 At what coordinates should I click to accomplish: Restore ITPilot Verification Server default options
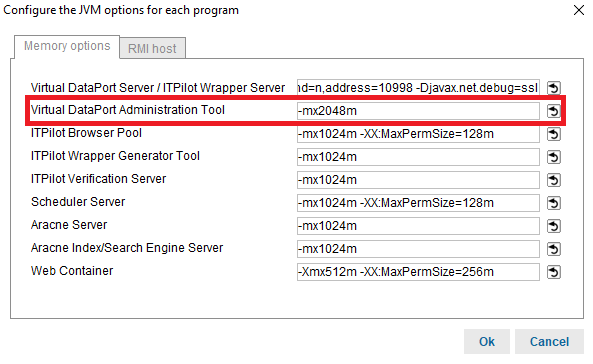[553, 180]
